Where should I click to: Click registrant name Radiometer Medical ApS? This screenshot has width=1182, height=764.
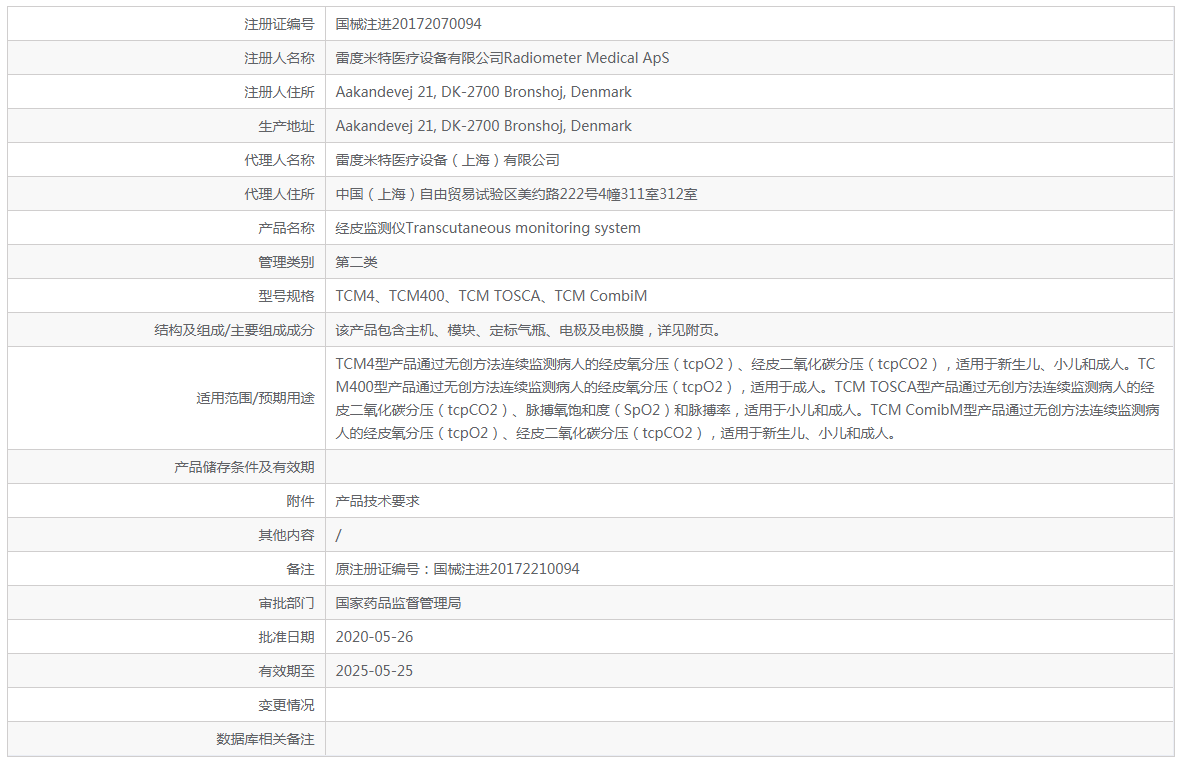coord(586,58)
